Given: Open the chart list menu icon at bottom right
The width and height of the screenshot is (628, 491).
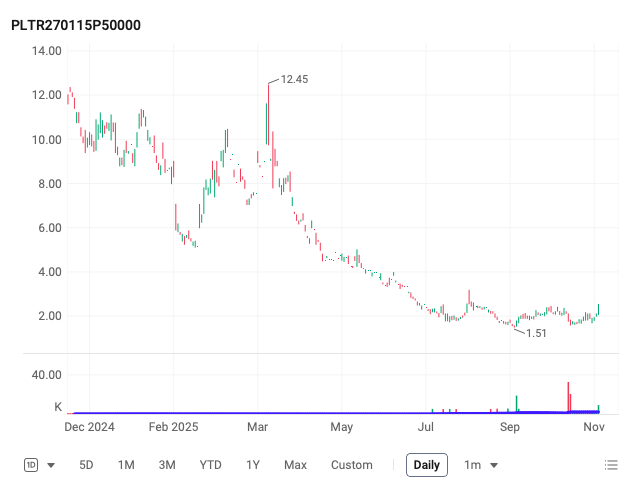Looking at the screenshot, I should tap(611, 465).
